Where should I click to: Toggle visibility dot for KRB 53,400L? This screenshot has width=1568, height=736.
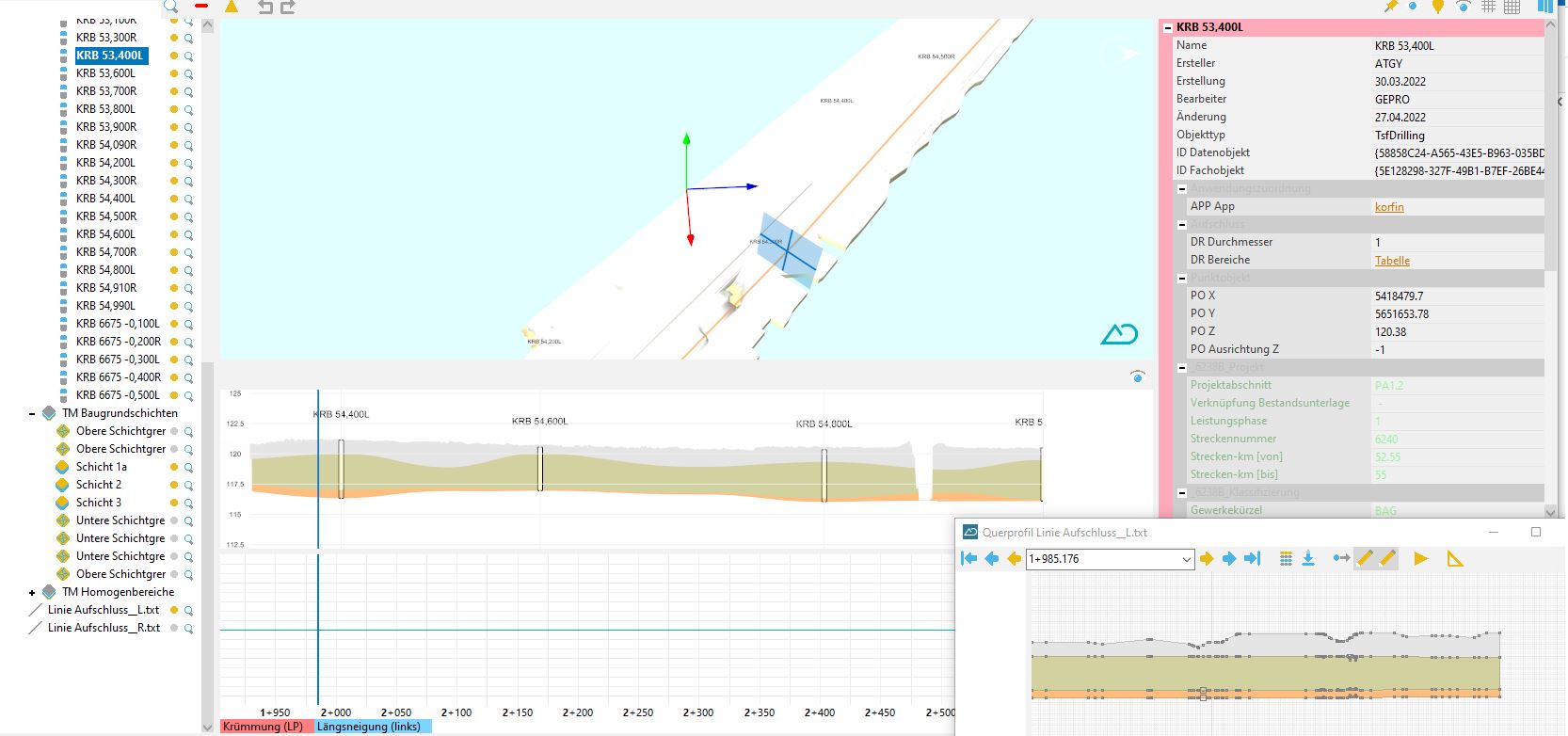click(x=174, y=56)
